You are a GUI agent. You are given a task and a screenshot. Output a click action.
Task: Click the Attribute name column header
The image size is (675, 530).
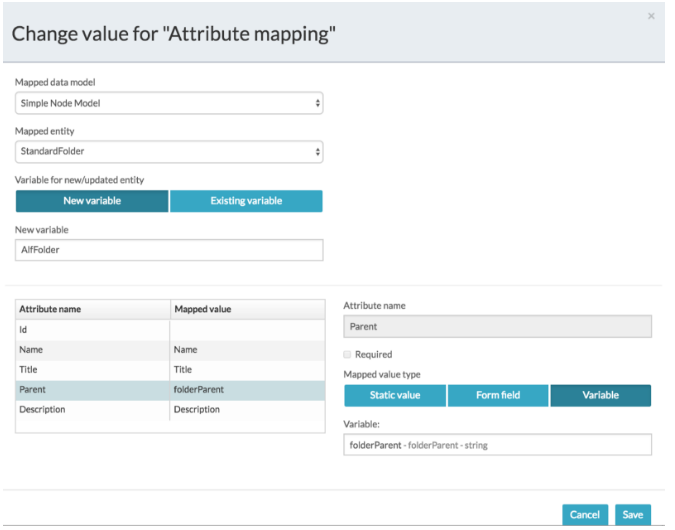[x=93, y=309]
